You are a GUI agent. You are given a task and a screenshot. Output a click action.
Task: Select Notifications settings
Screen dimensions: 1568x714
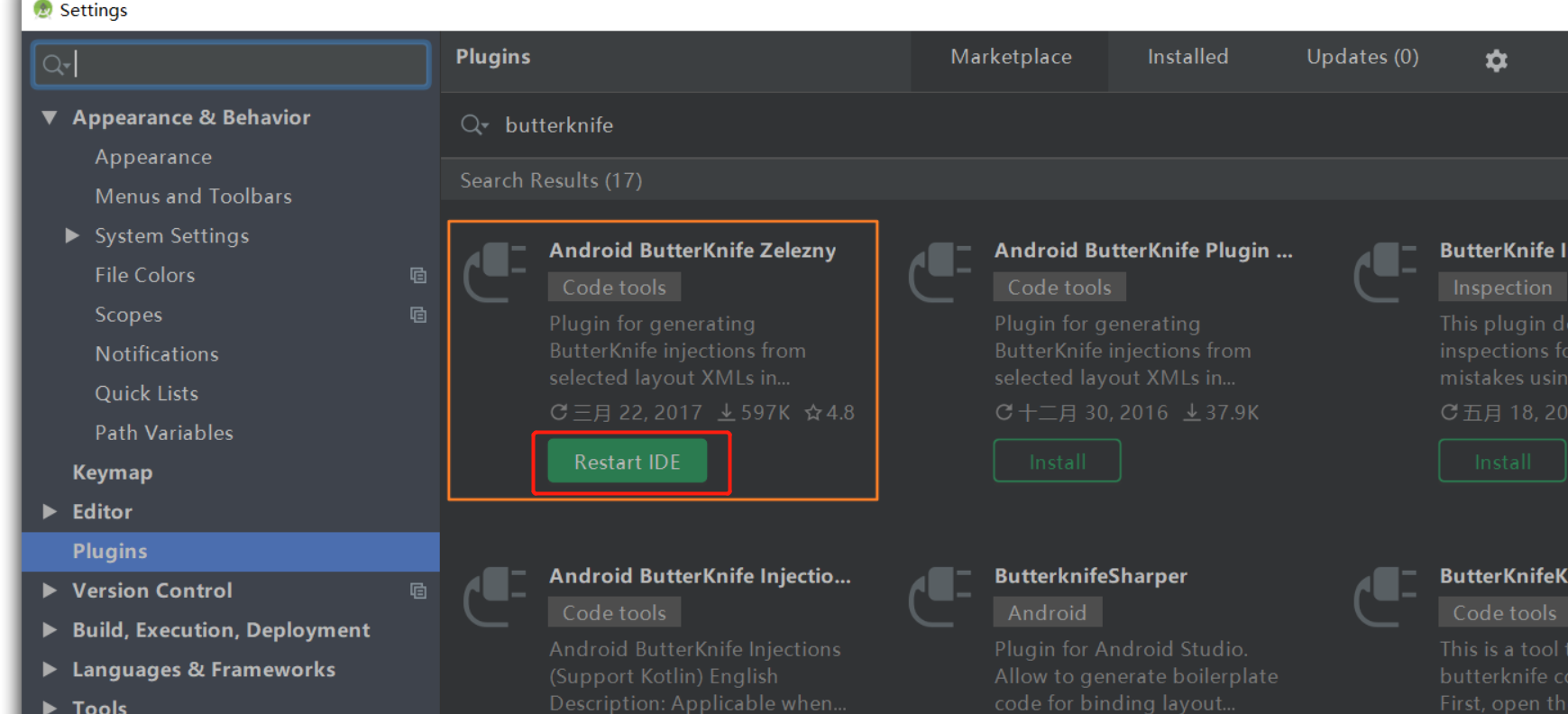pyautogui.click(x=157, y=354)
